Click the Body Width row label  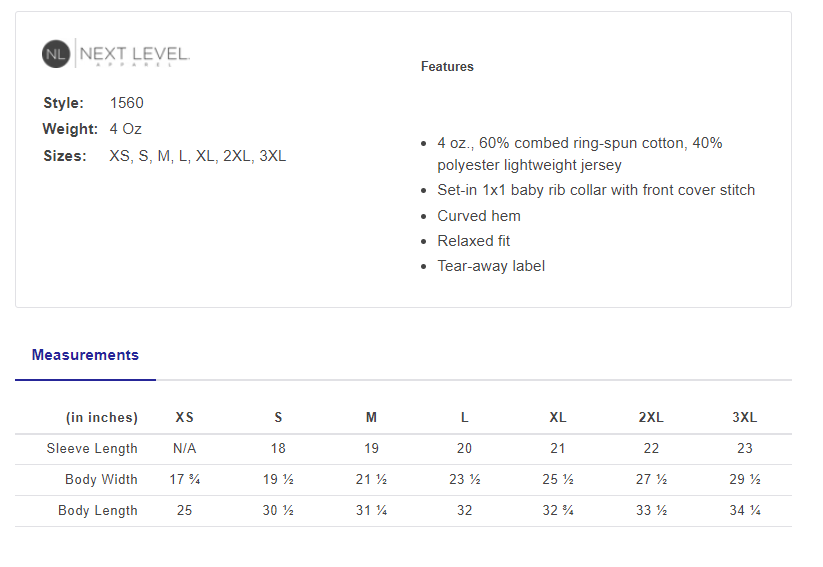101,480
